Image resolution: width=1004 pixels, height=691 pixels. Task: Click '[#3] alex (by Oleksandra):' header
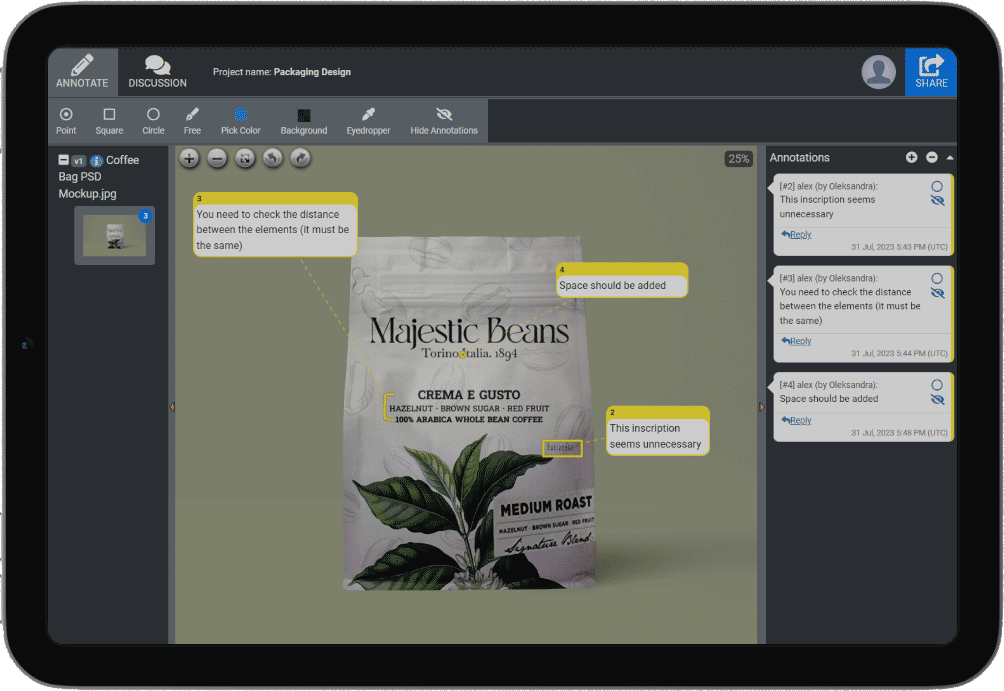click(x=828, y=278)
